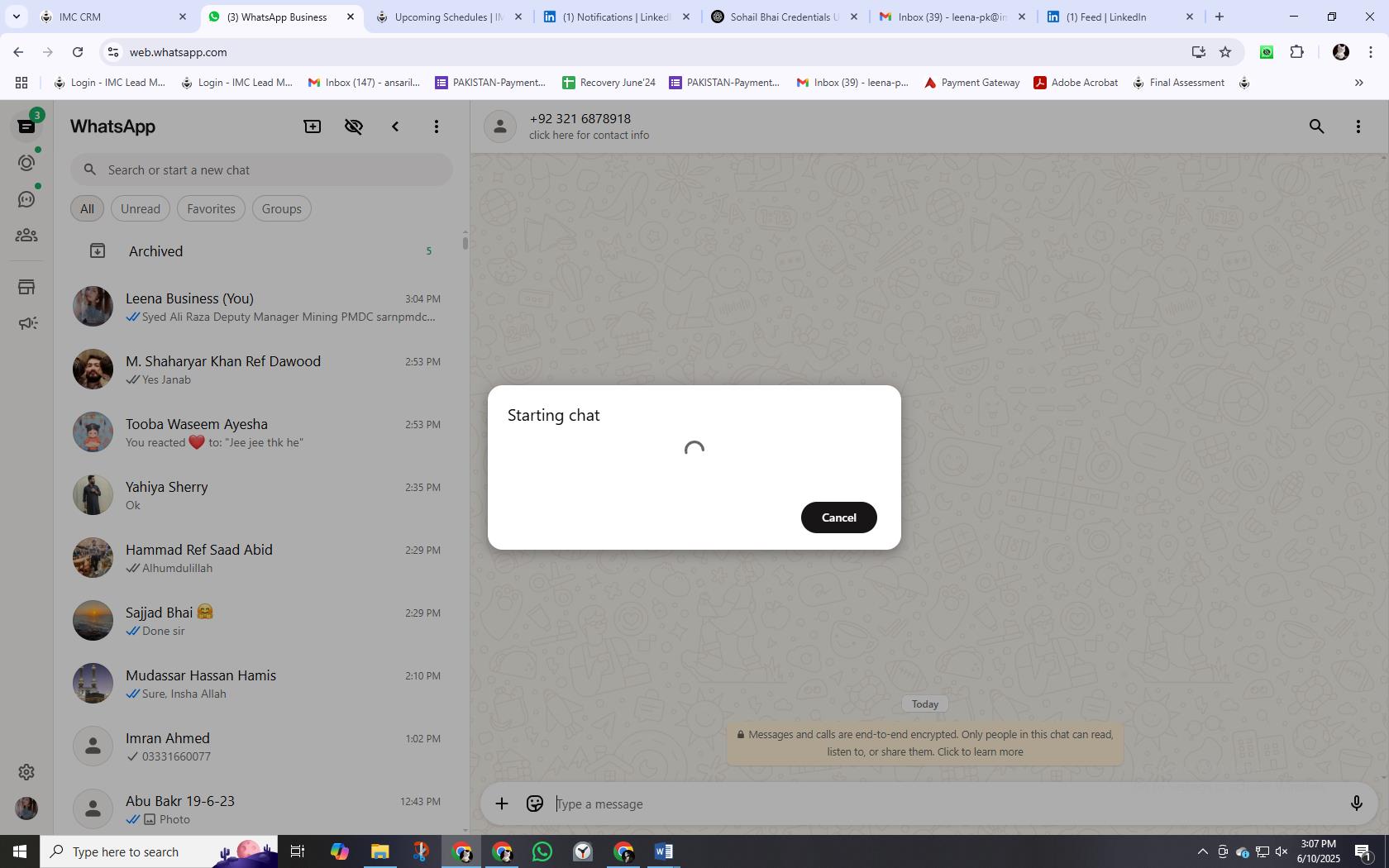This screenshot has width=1389, height=868.
Task: Open Chrome three-dot menu
Action: pos(1371,52)
